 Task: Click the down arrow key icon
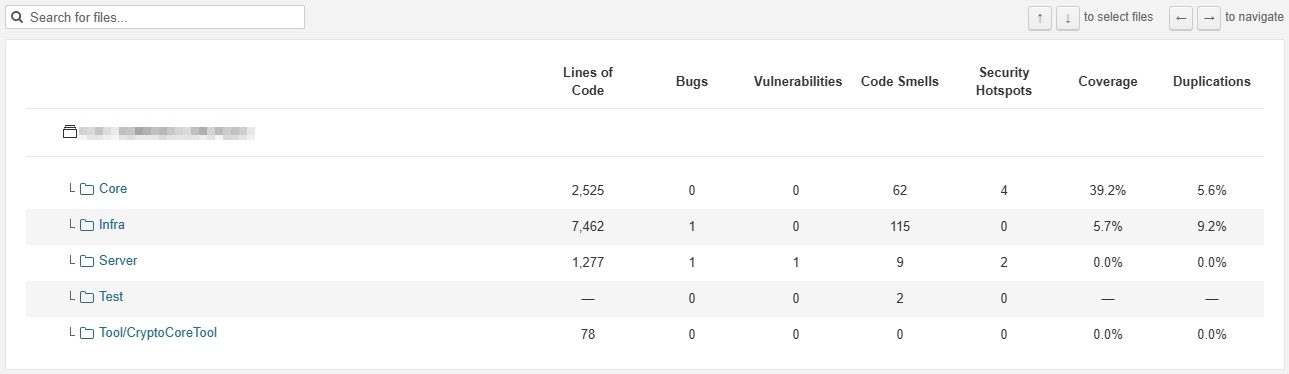(1068, 18)
